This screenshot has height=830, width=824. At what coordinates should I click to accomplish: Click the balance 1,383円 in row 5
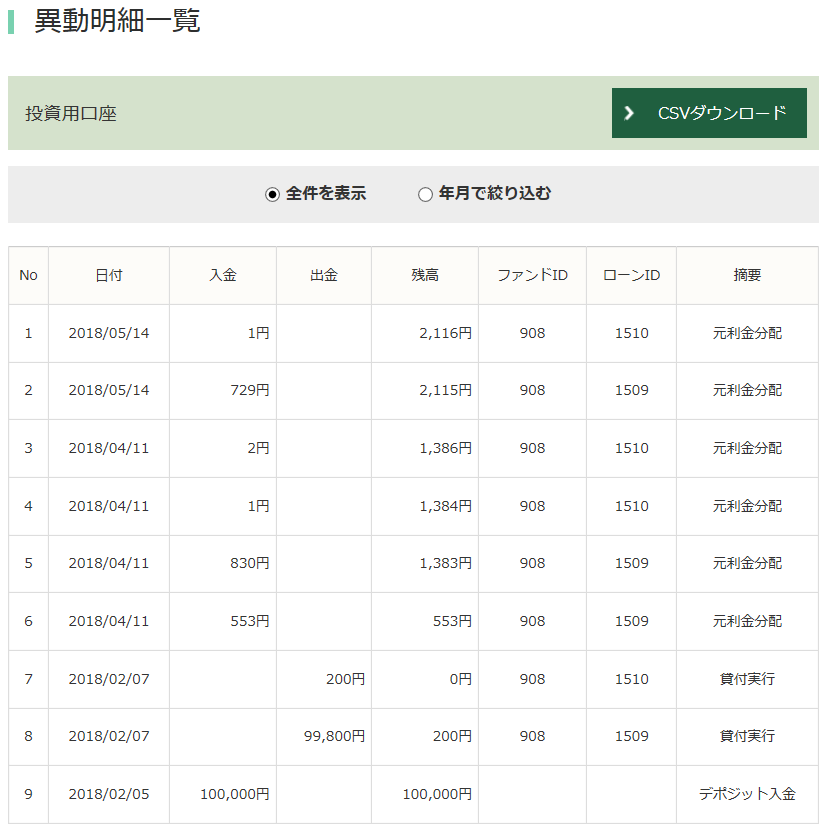[445, 563]
